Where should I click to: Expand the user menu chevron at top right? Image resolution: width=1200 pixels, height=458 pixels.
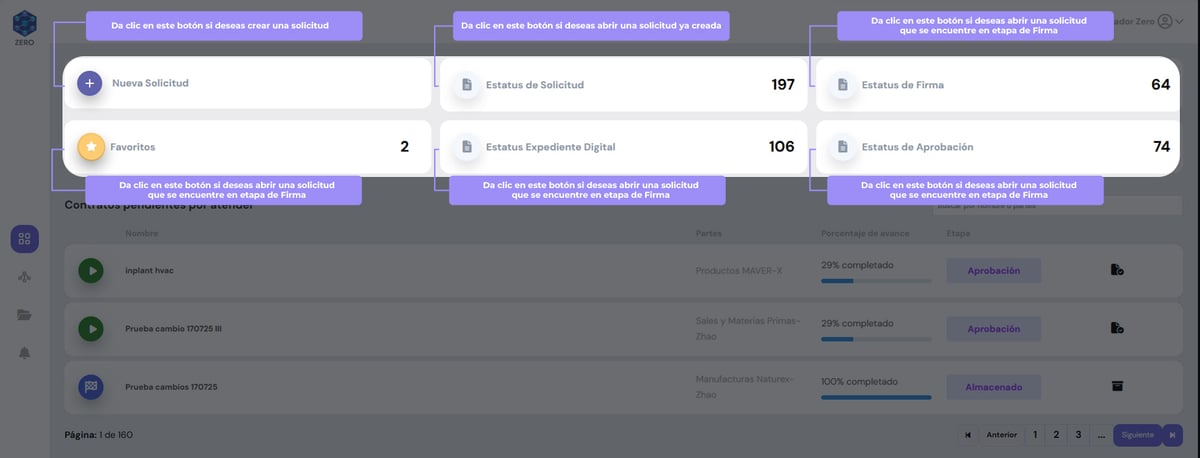[1178, 21]
